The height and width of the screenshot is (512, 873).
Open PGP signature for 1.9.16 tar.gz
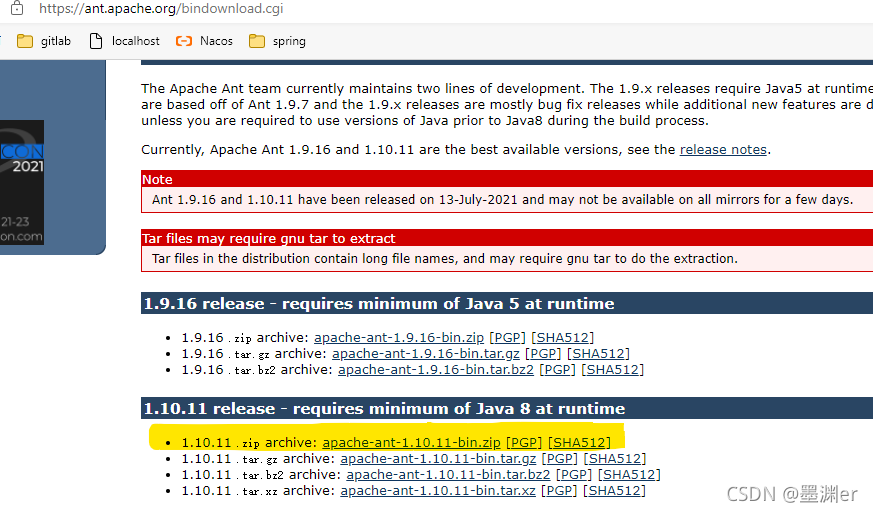[x=543, y=354]
